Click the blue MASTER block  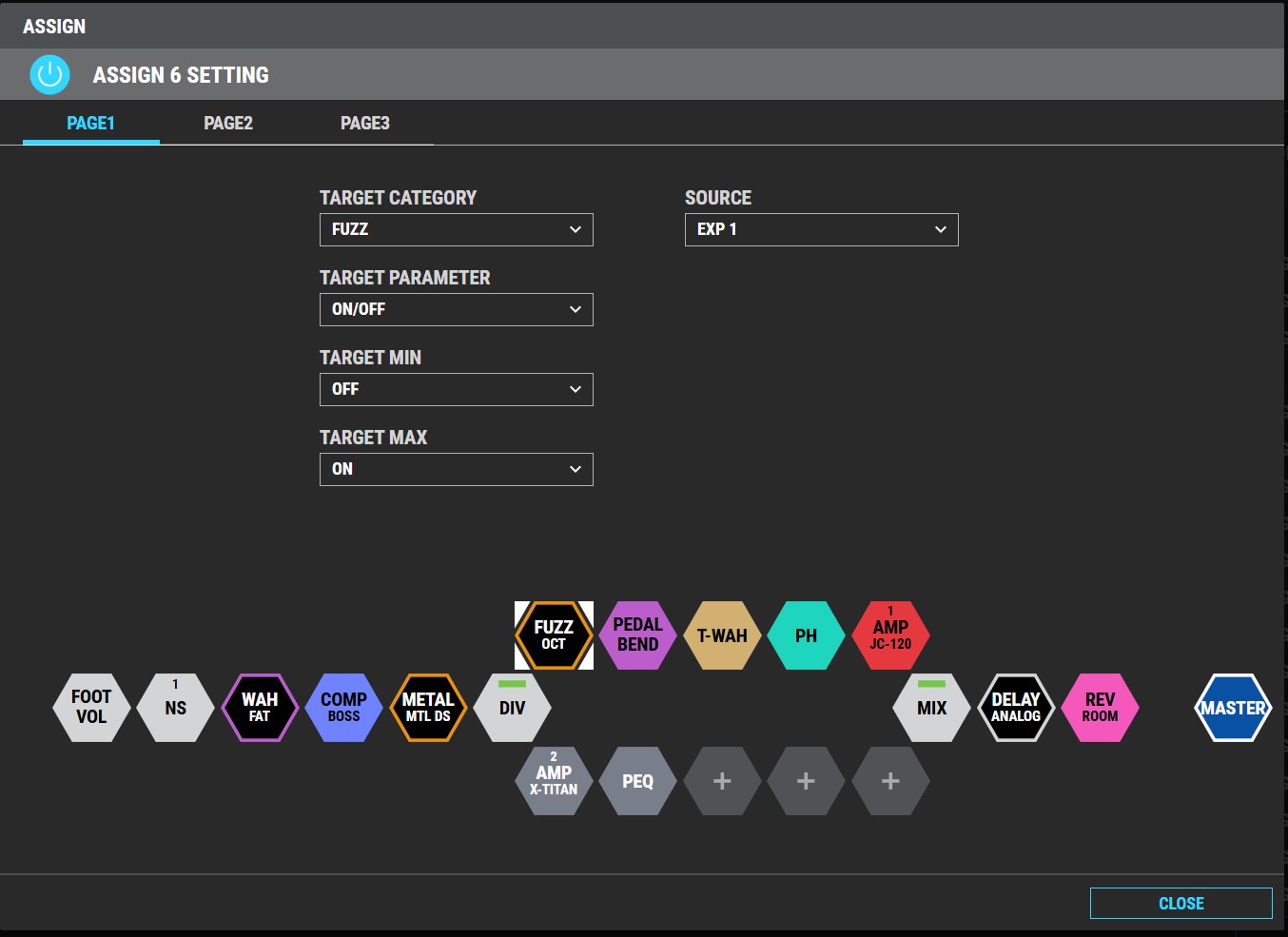coord(1233,708)
